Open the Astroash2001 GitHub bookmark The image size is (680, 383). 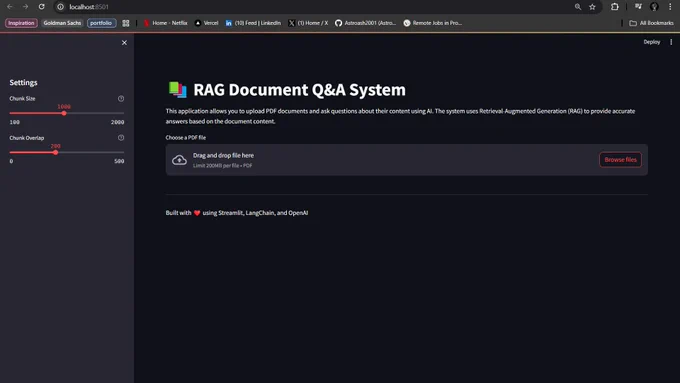(x=365, y=23)
